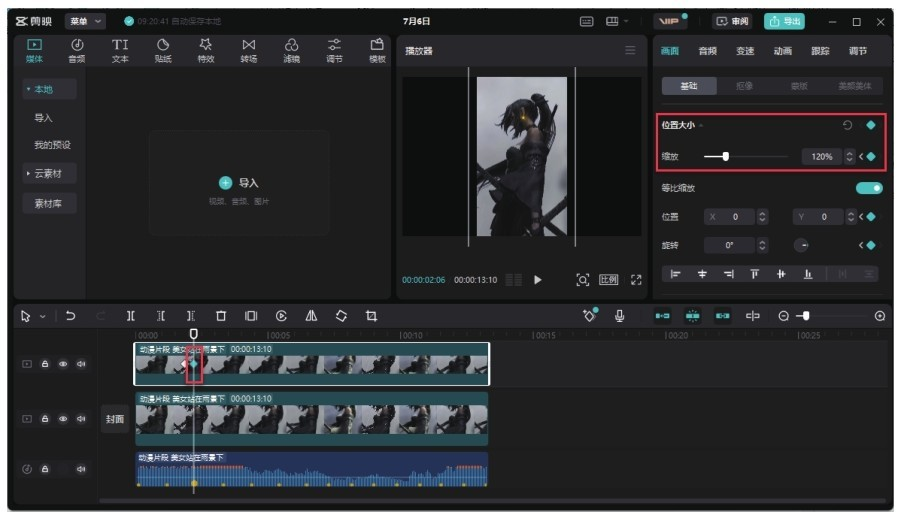
Task: Open the 贴纸 stickers tab
Action: pyautogui.click(x=163, y=51)
